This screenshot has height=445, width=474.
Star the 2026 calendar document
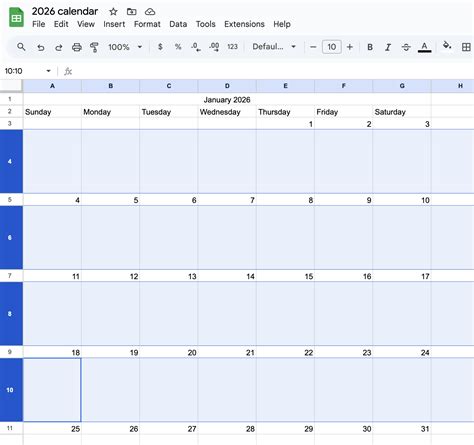point(113,12)
